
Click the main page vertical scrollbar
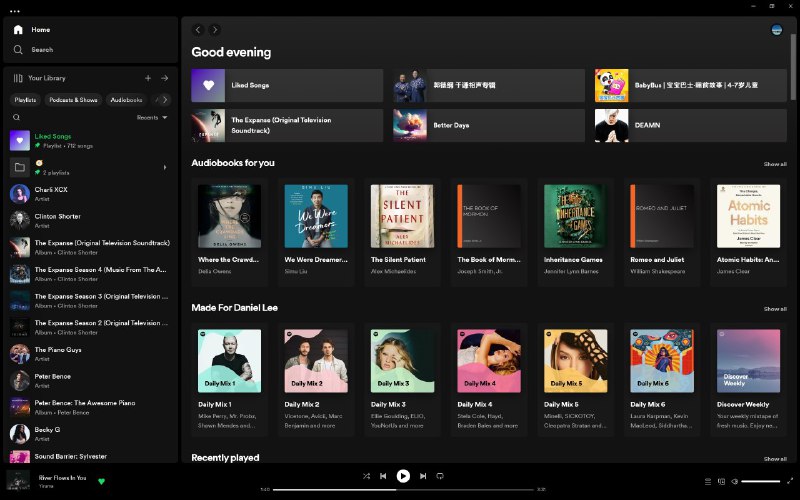coord(793,66)
